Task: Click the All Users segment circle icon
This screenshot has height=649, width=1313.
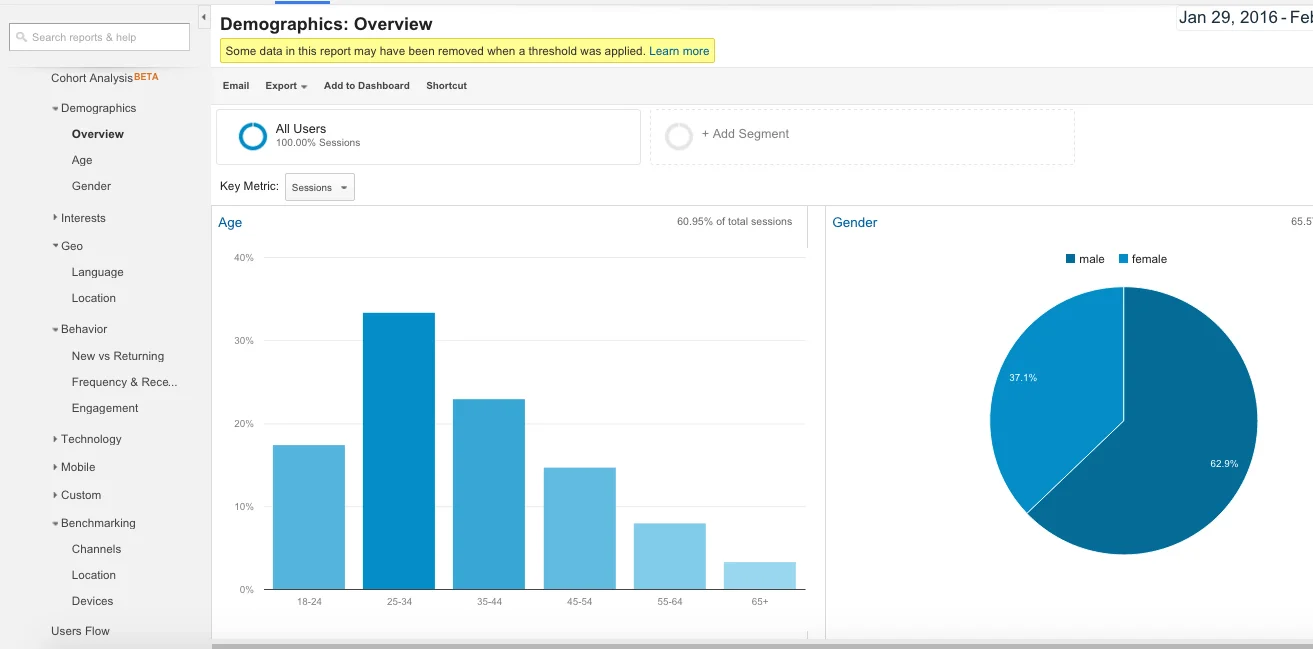Action: point(253,136)
